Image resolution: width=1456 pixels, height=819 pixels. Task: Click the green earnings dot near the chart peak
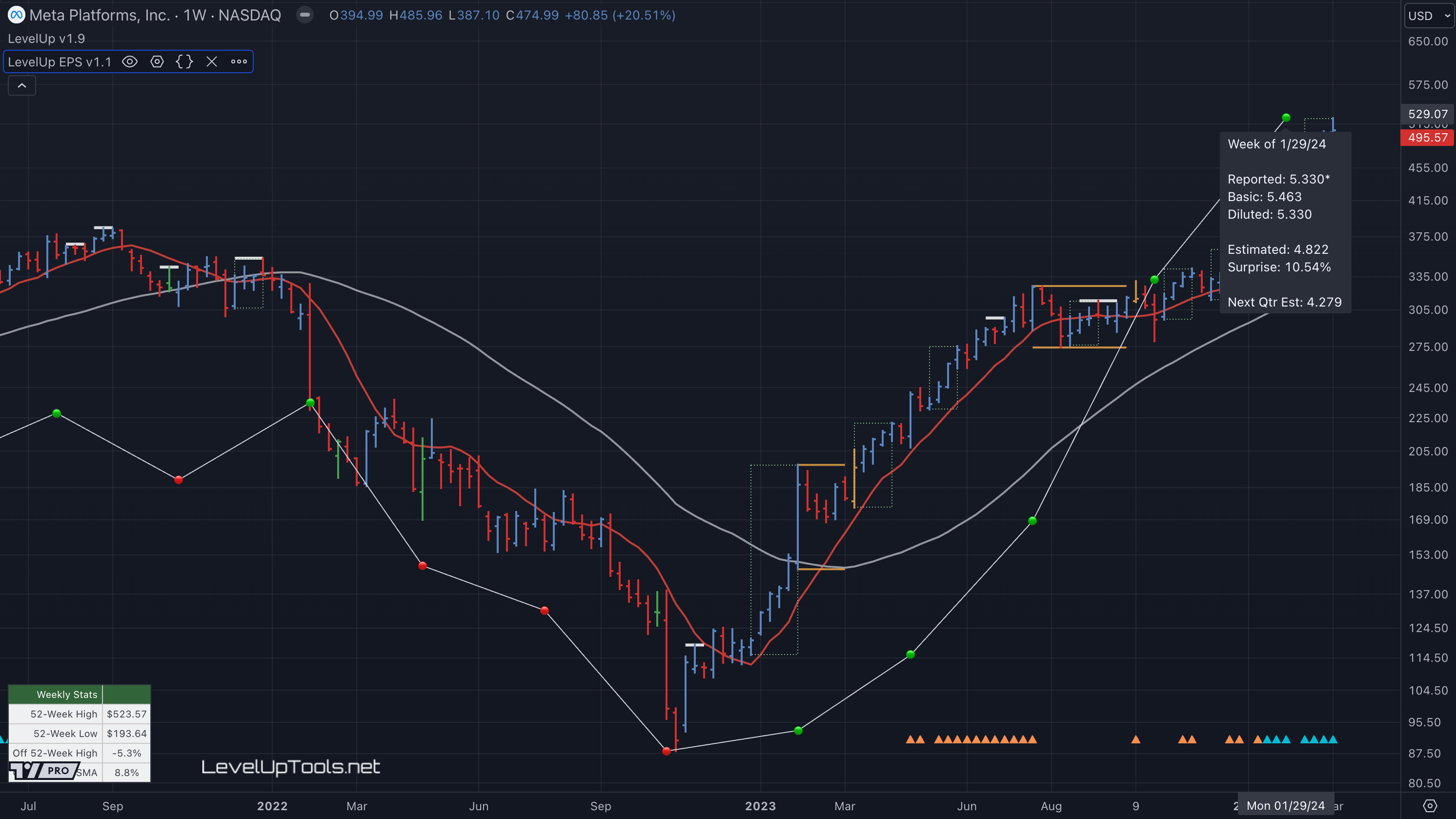[x=1286, y=118]
